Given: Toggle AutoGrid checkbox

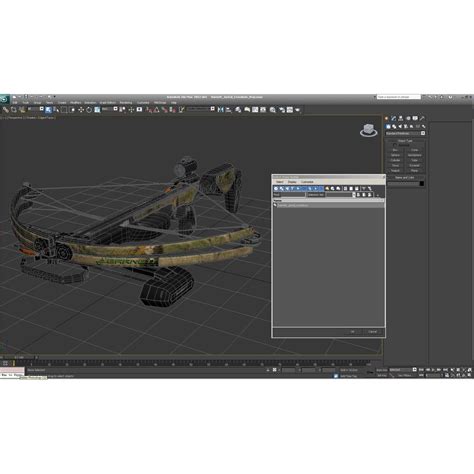Looking at the screenshot, I should 395,145.
